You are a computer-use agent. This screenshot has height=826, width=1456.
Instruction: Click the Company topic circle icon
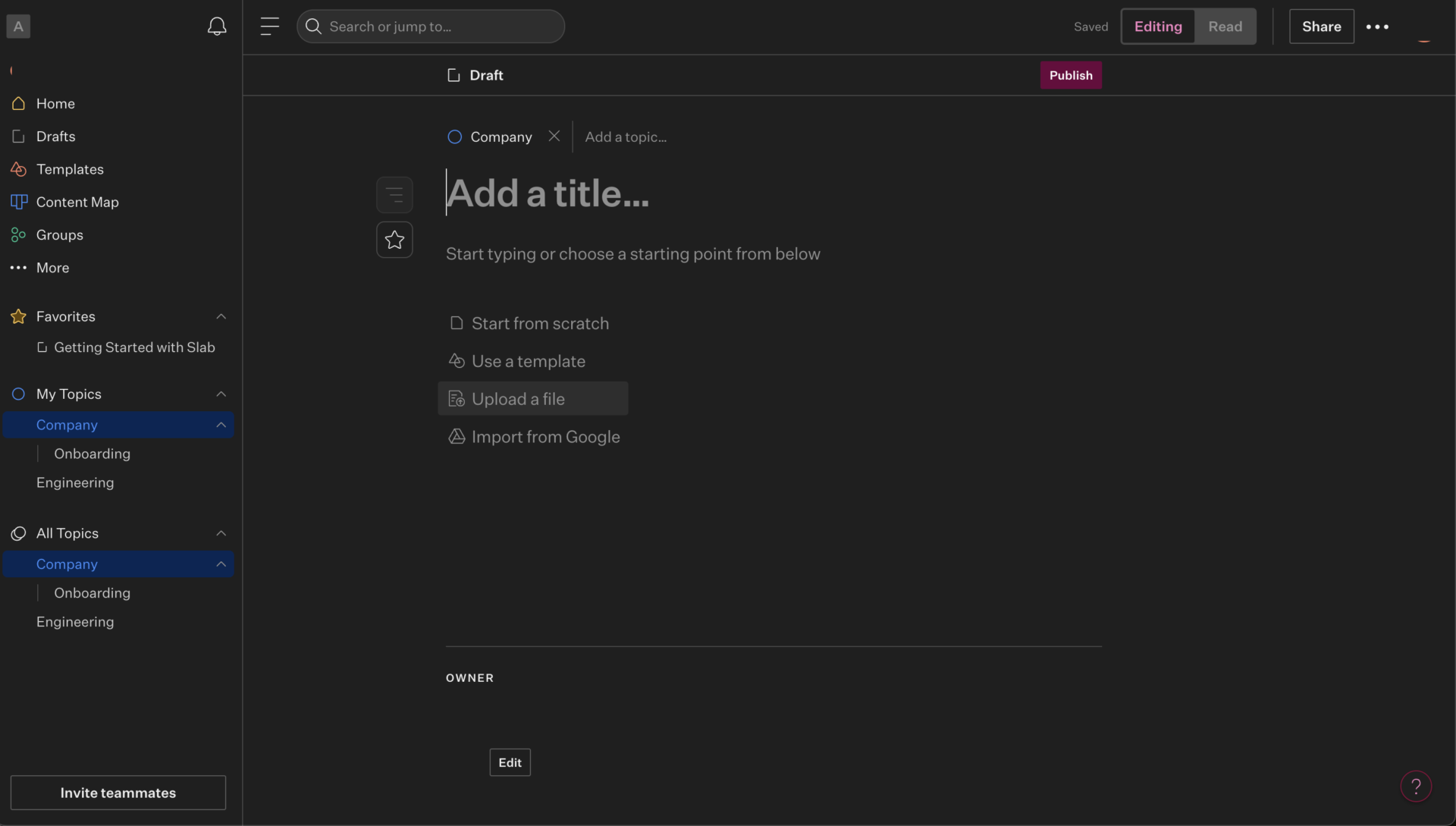pos(455,137)
